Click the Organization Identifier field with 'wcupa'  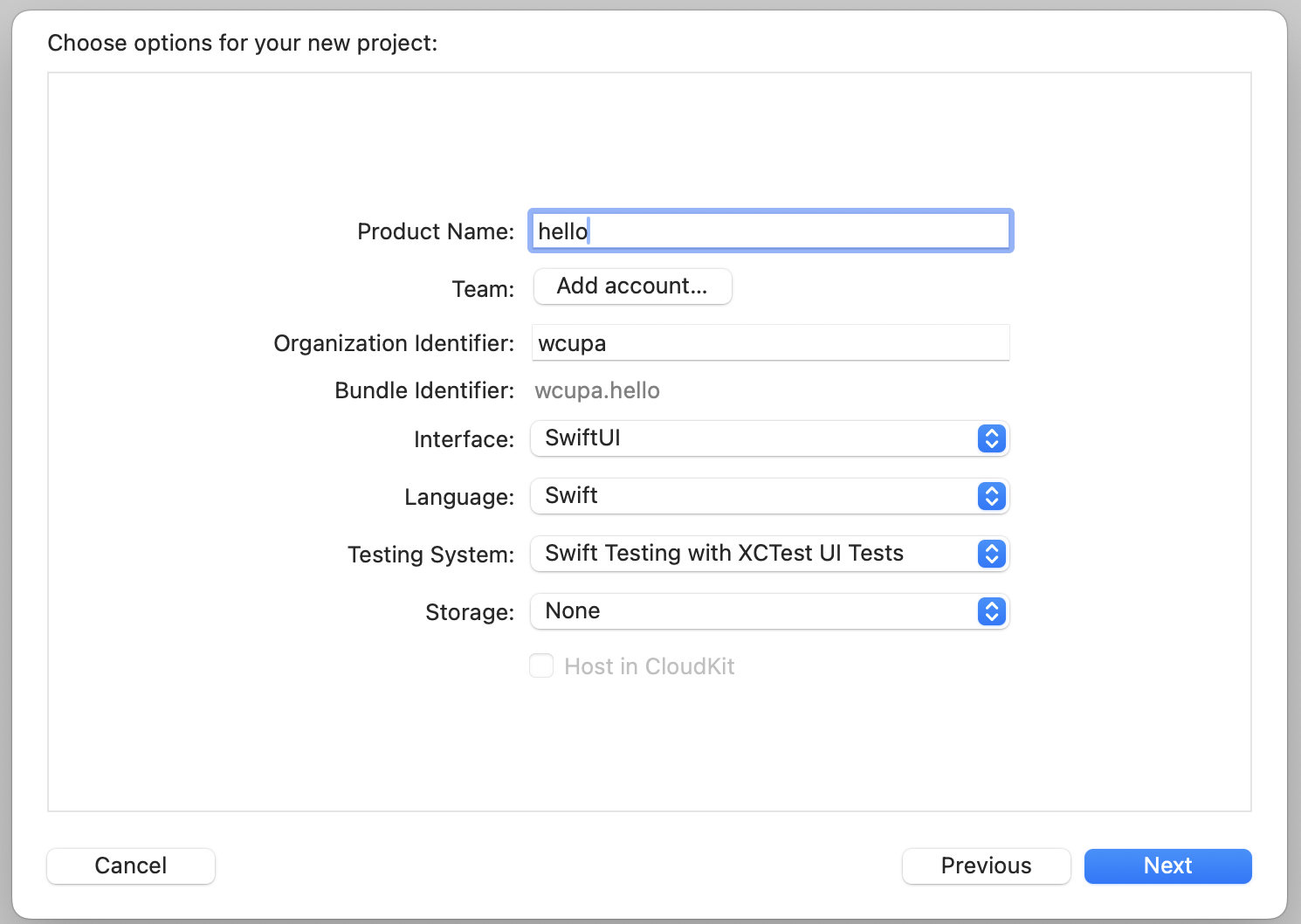point(770,343)
